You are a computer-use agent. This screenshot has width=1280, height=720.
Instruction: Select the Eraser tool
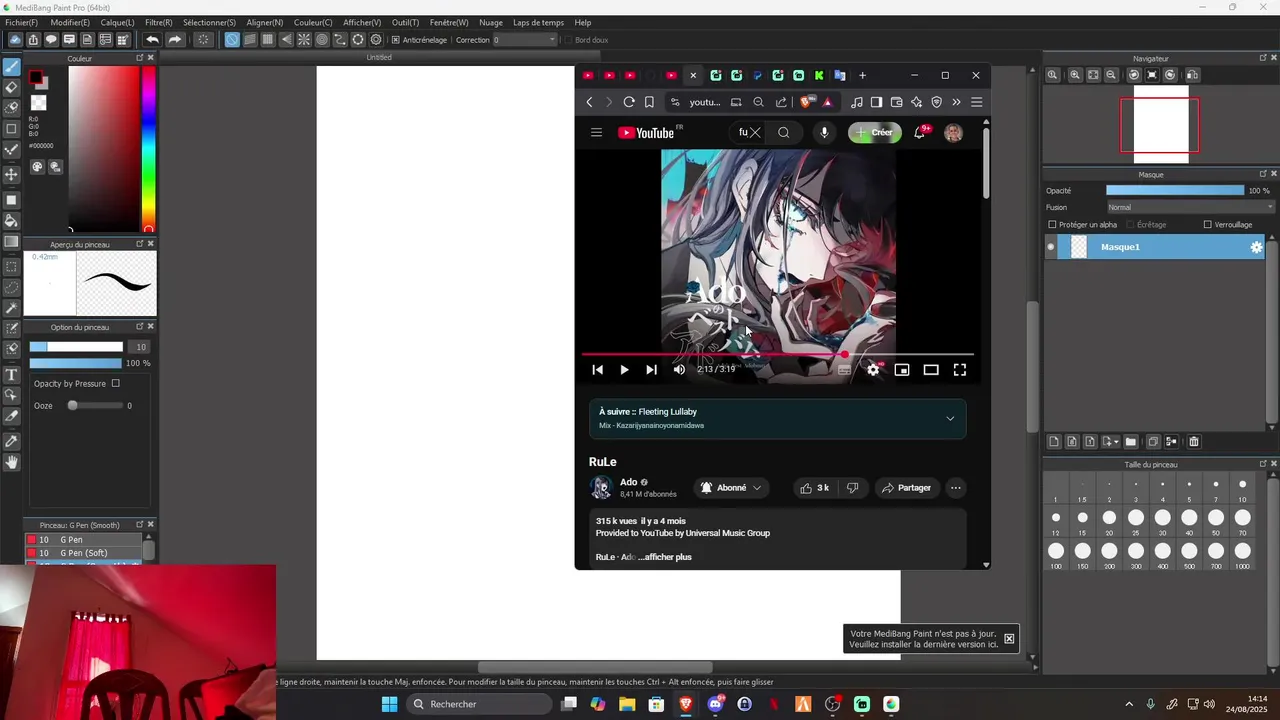pyautogui.click(x=12, y=87)
